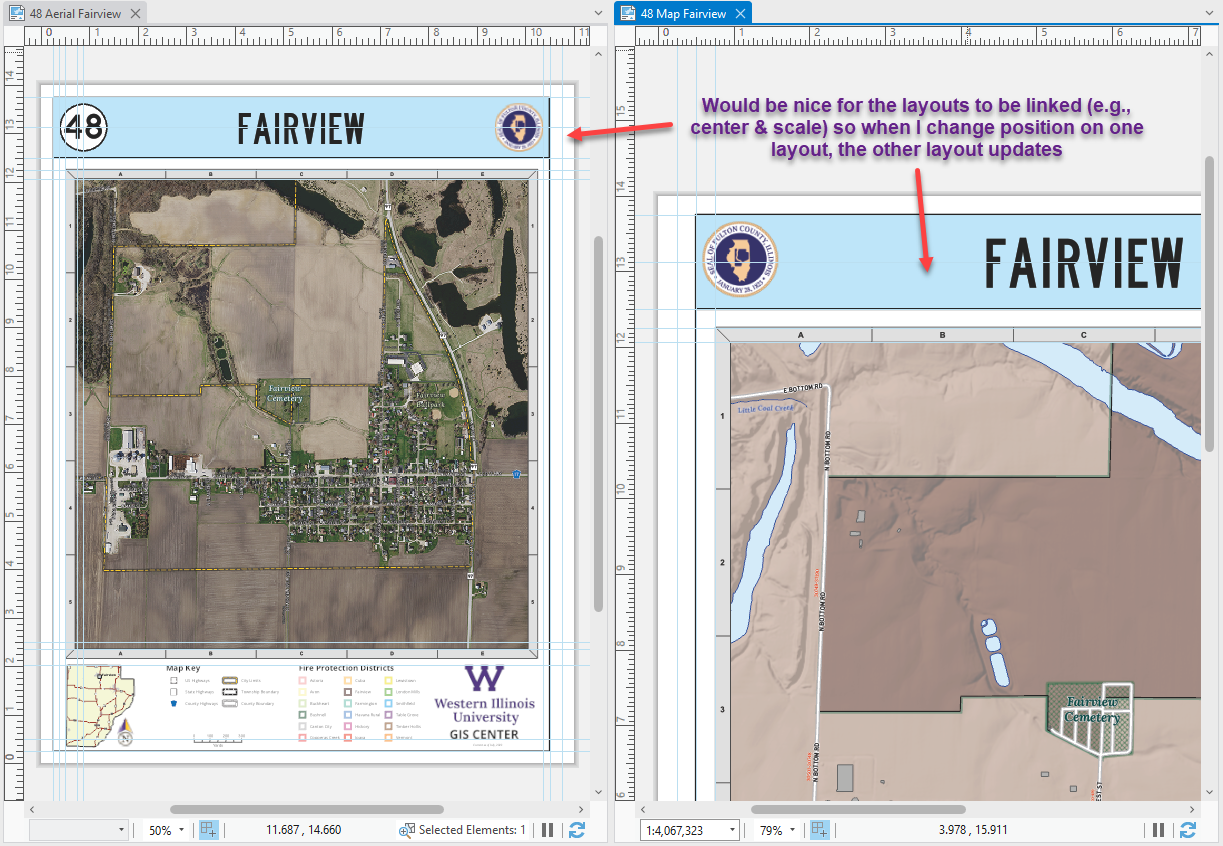Click the empty scale box in the left status bar

78,829
